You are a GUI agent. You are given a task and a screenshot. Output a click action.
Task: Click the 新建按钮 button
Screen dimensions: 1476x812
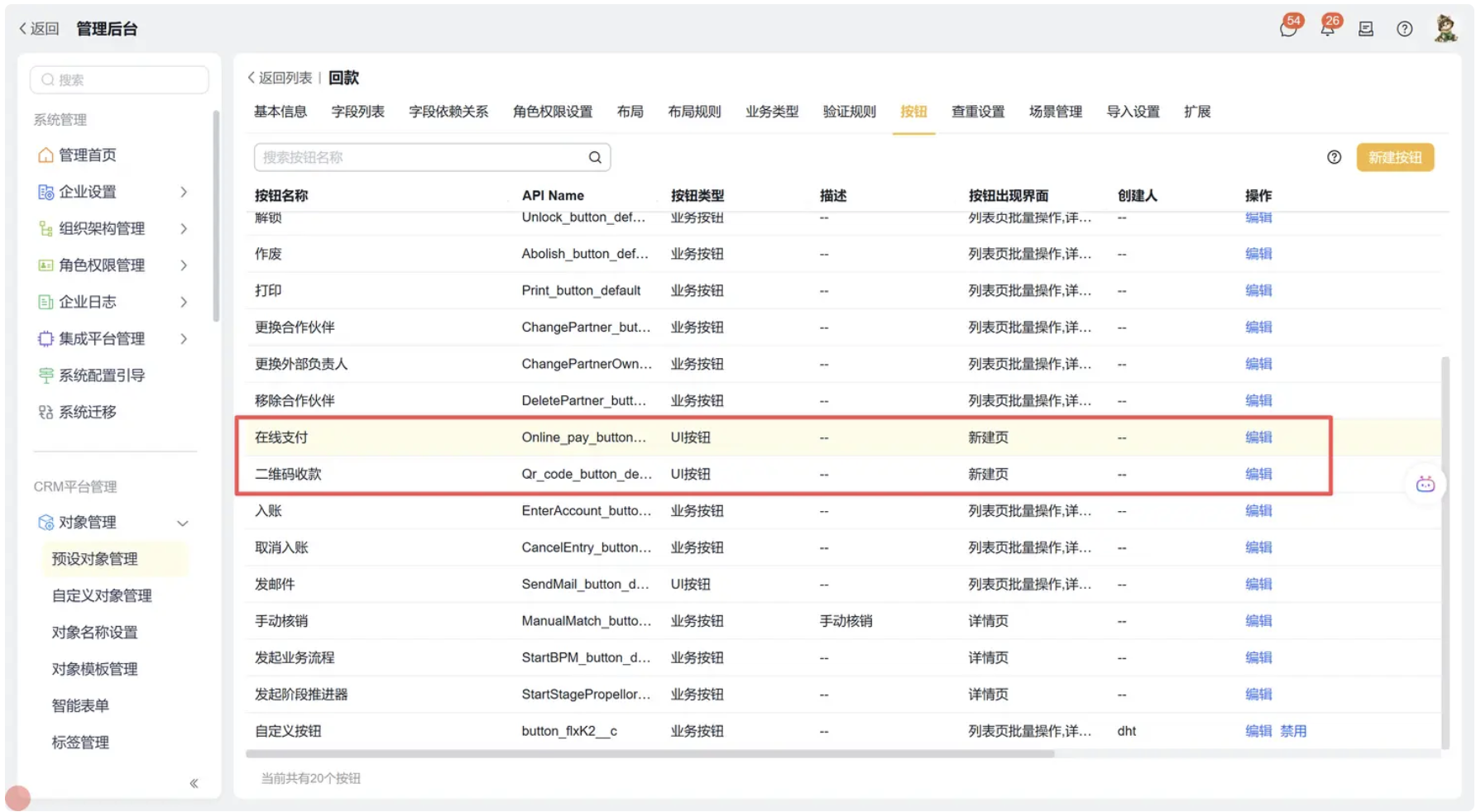tap(1395, 157)
